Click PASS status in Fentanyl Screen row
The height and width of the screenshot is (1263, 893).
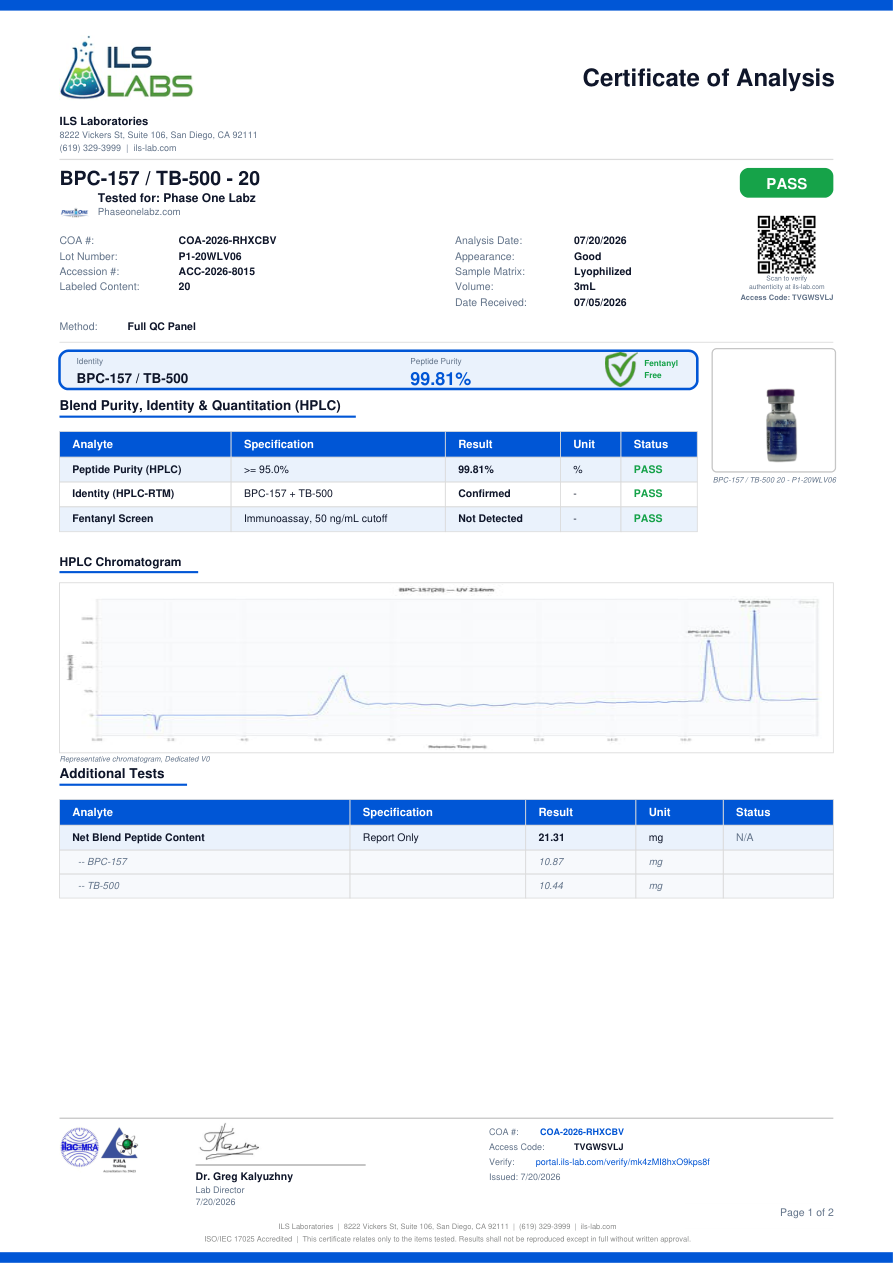pyautogui.click(x=648, y=519)
